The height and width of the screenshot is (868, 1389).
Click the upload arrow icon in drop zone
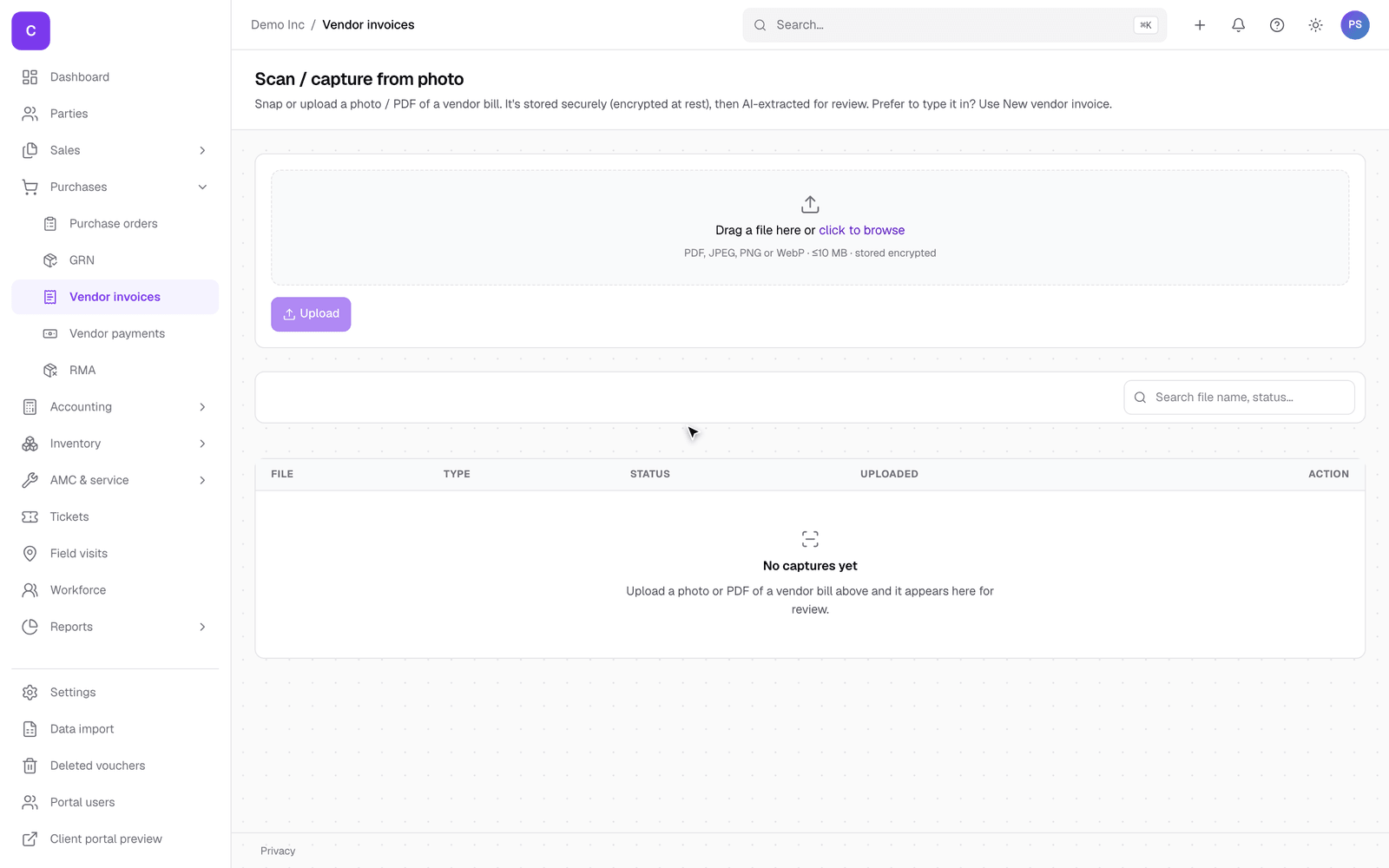[x=810, y=204]
